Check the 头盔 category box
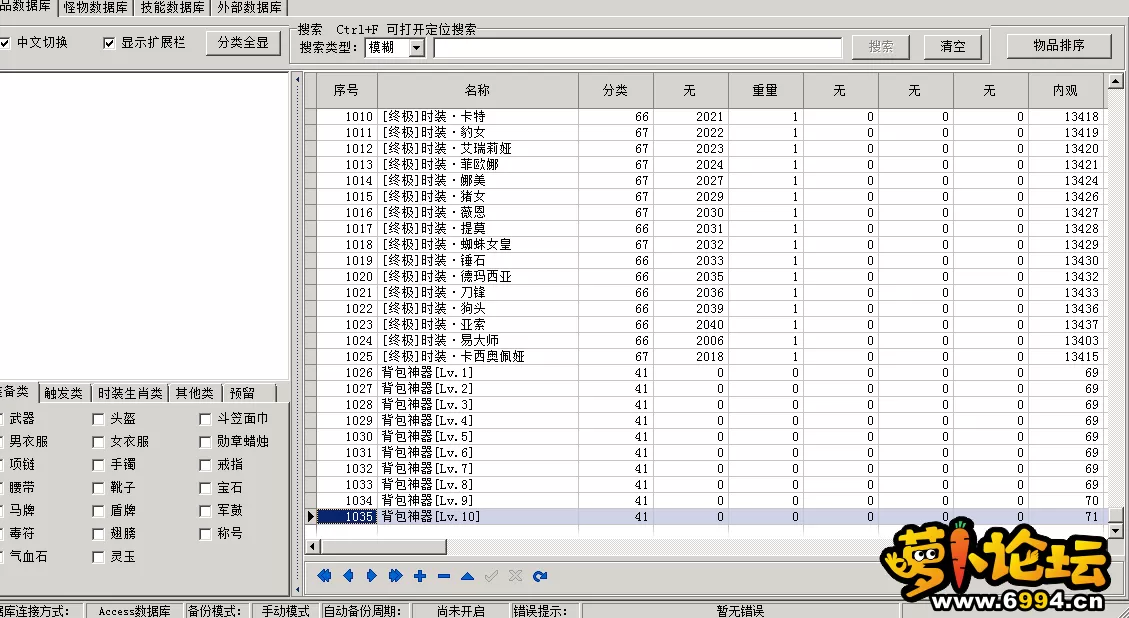 click(x=99, y=418)
